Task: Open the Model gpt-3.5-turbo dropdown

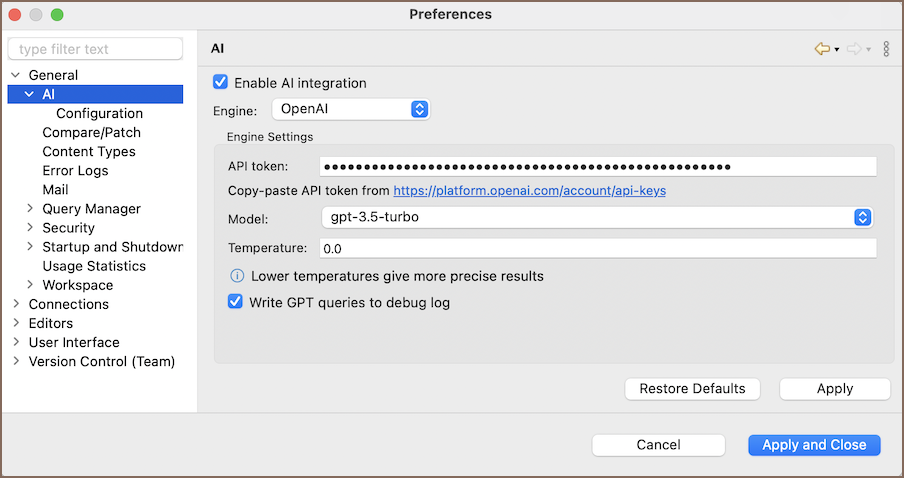Action: [x=596, y=217]
